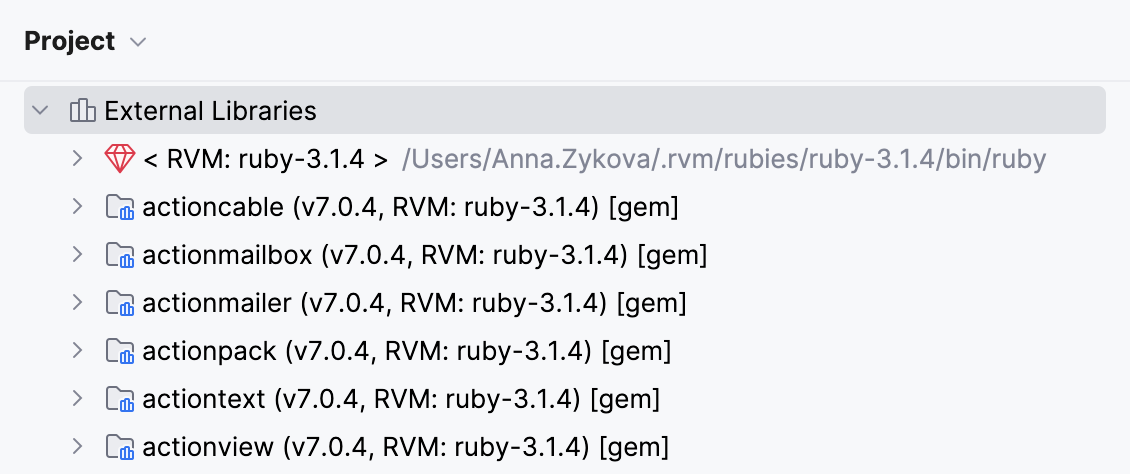The width and height of the screenshot is (1130, 474).
Task: Select the External Libraries tree row
Action: point(211,111)
